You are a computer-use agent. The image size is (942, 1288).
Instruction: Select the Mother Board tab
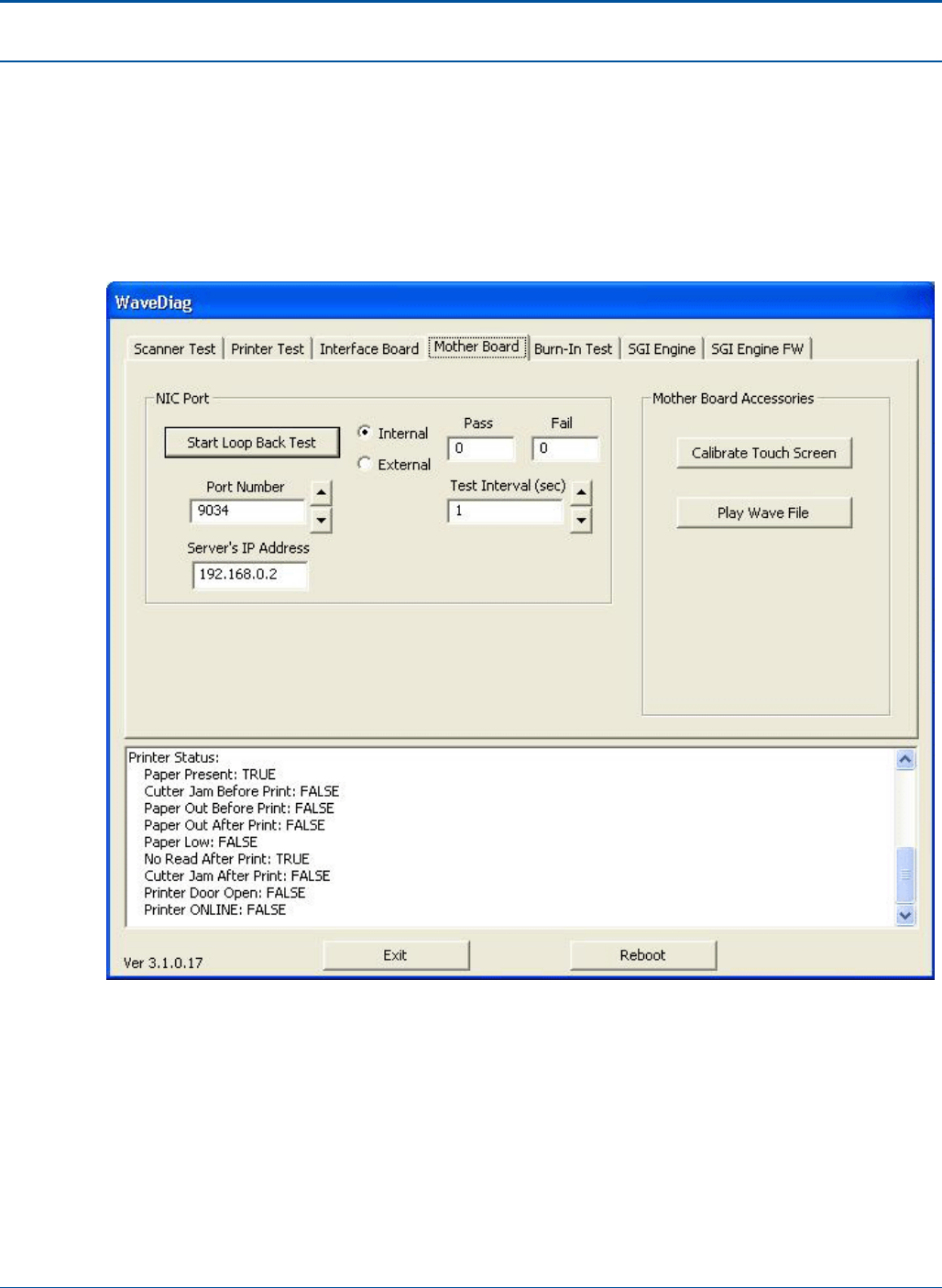click(476, 347)
